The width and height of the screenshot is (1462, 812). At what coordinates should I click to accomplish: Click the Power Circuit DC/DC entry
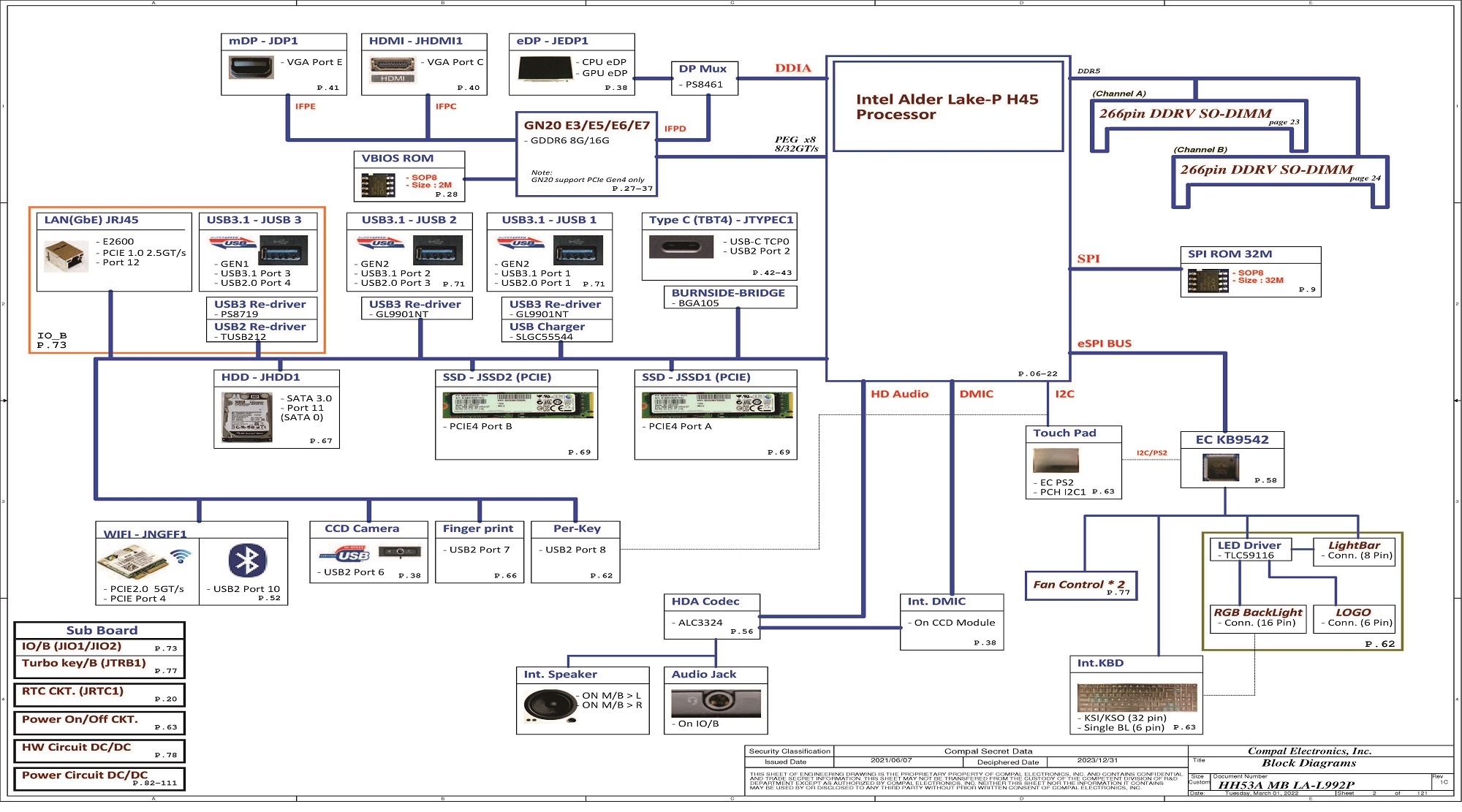click(100, 778)
